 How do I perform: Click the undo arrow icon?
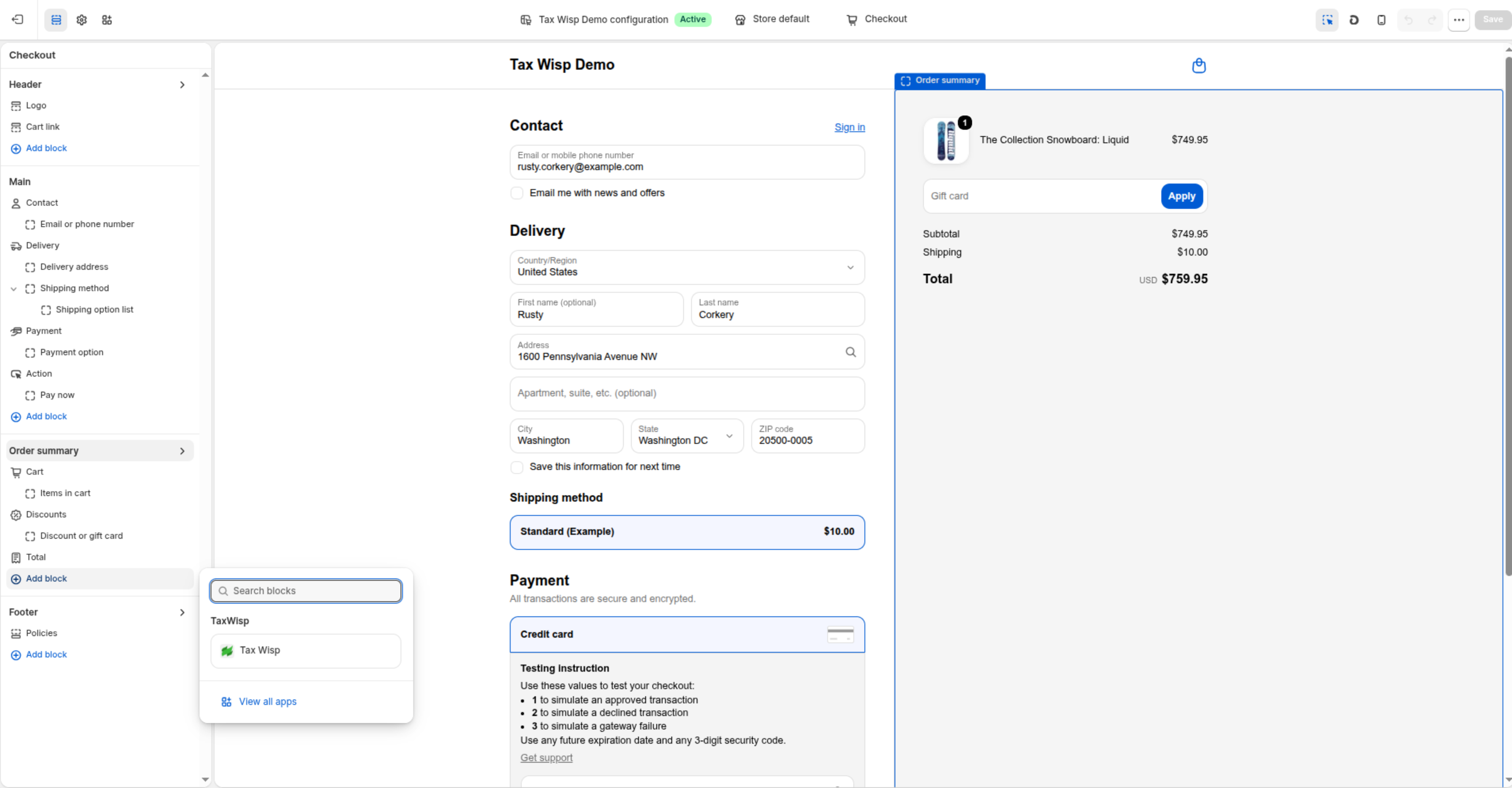tap(1408, 19)
